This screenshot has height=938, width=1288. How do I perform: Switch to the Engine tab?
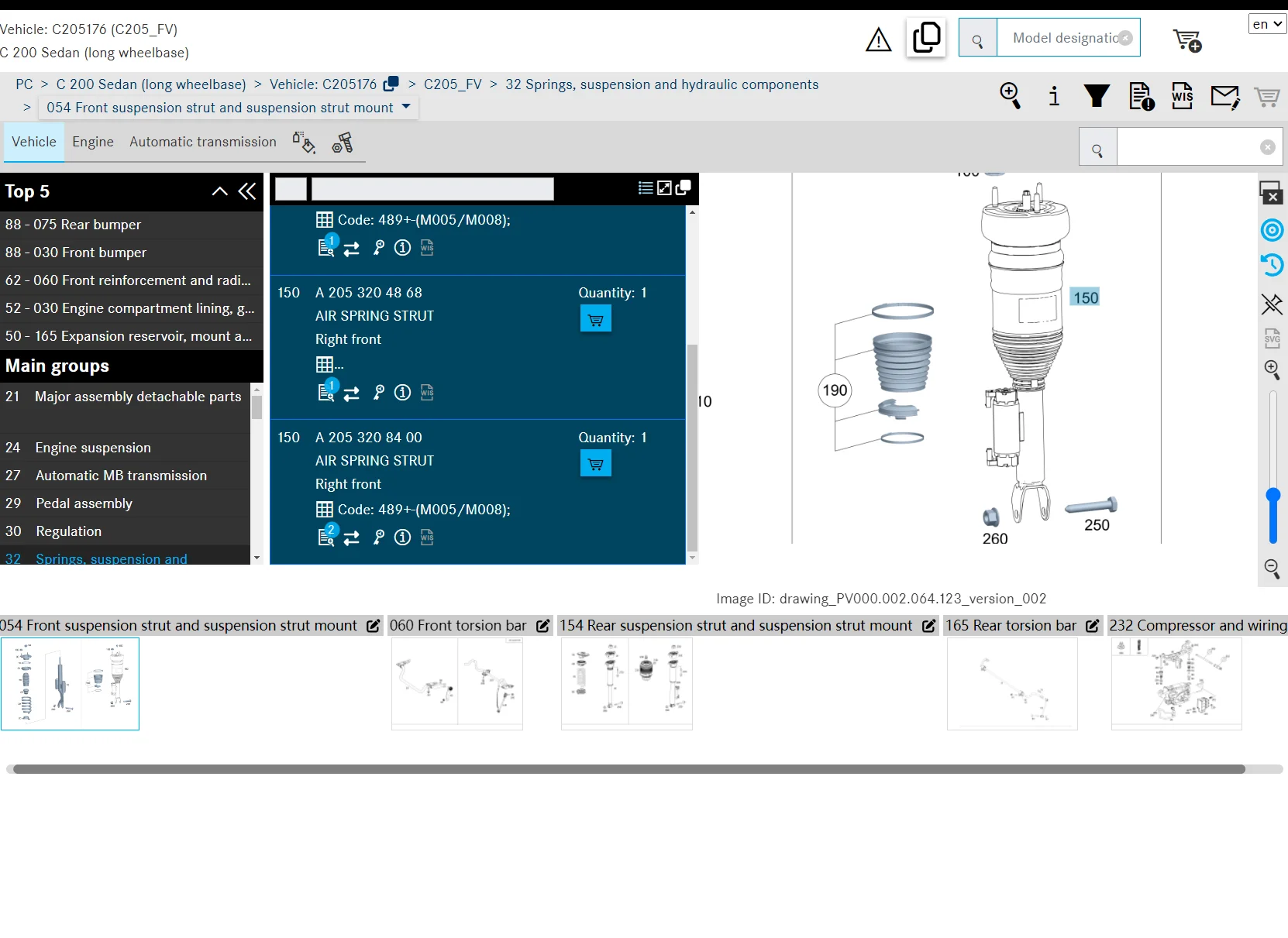click(x=93, y=142)
